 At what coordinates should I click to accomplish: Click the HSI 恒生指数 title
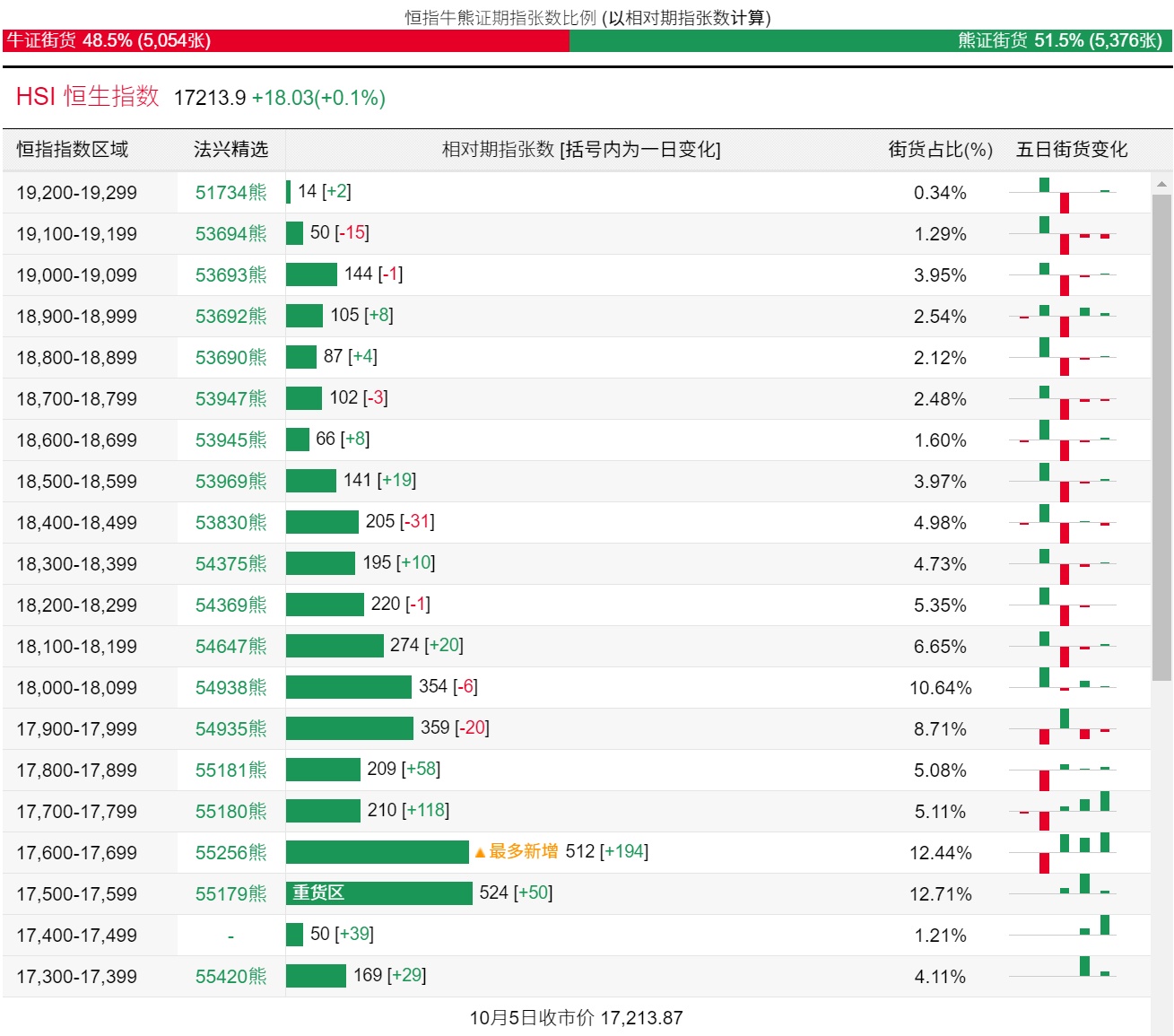[x=88, y=97]
